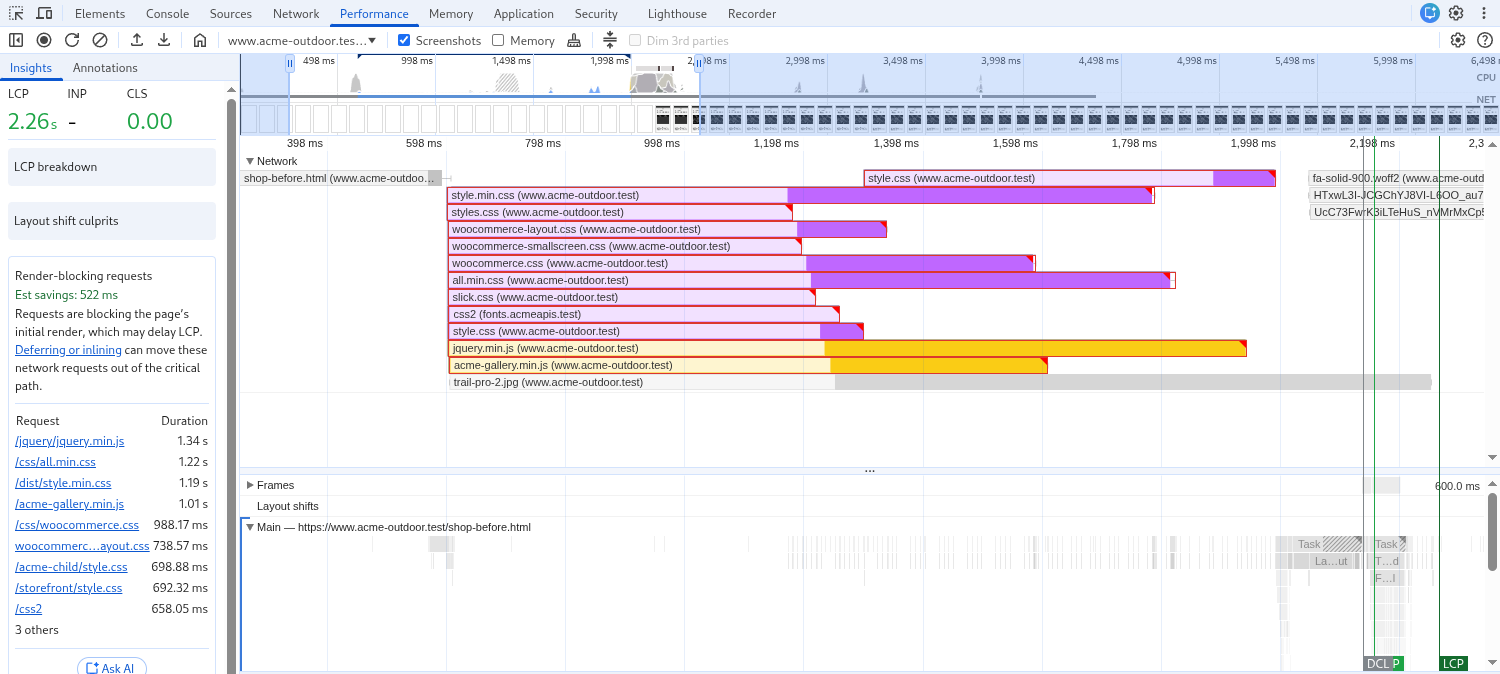This screenshot has width=1500, height=674.
Task: Open DevTools more options menu
Action: coord(1483,13)
